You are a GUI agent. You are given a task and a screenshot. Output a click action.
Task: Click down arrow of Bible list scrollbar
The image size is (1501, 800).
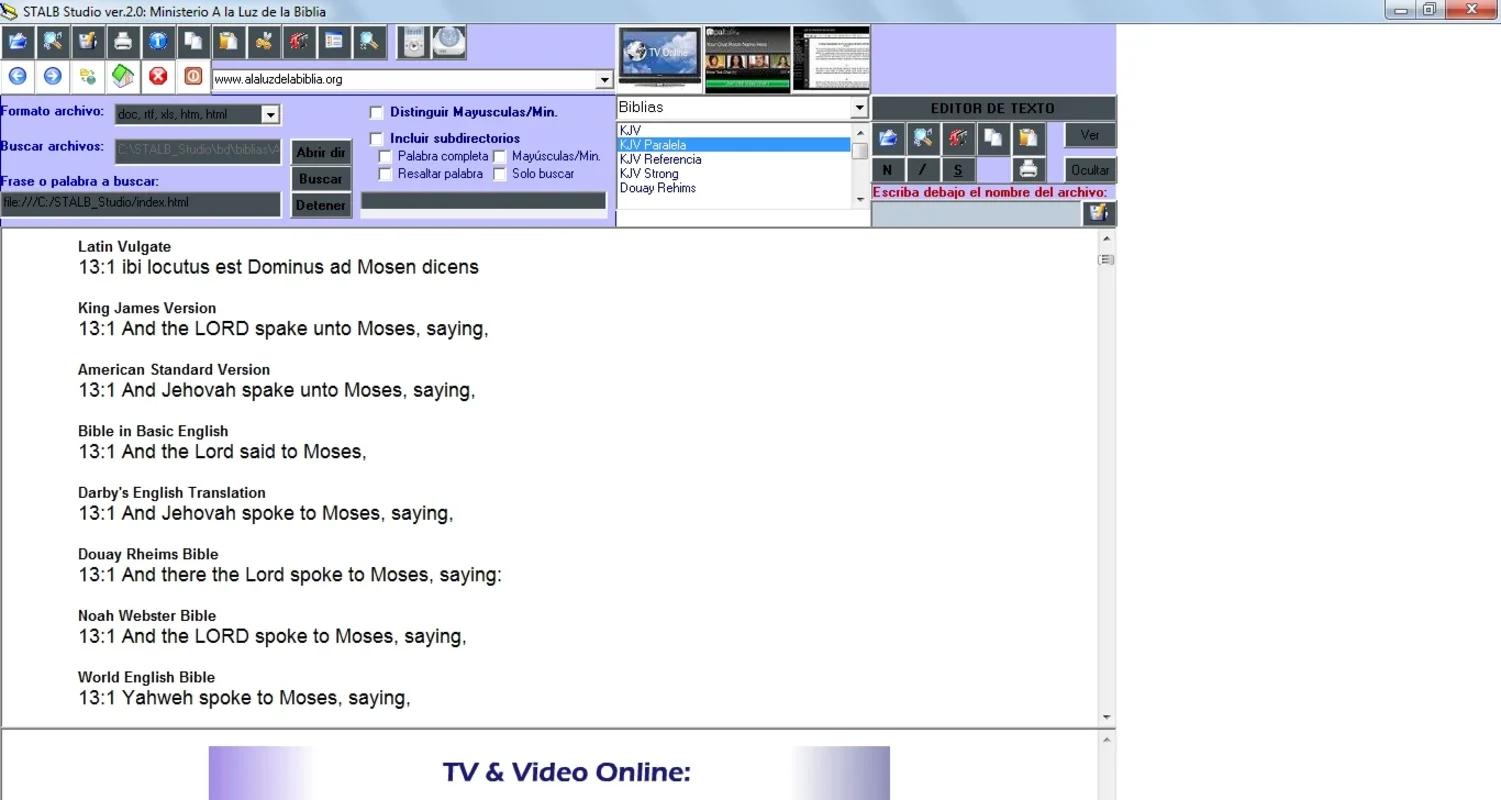[x=860, y=200]
